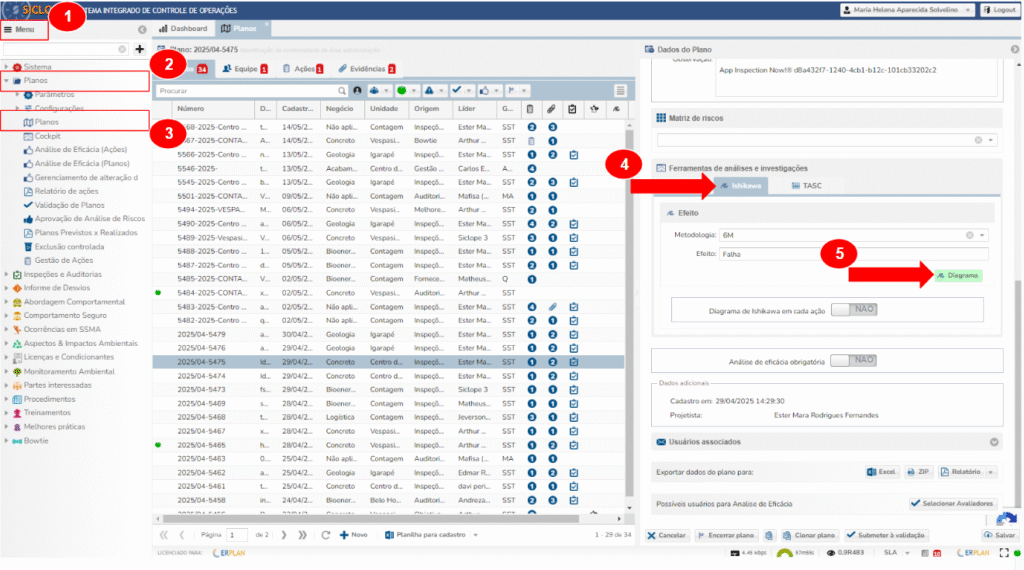Screen dimensions: 1024x570
Task: Open Validação de Planos in sidebar
Action: 69,205
